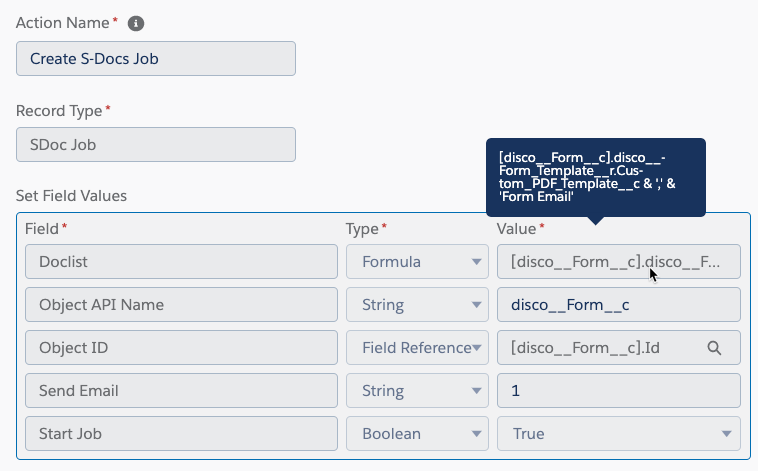
Task: Click the 'Action Name' label
Action: coord(62,23)
